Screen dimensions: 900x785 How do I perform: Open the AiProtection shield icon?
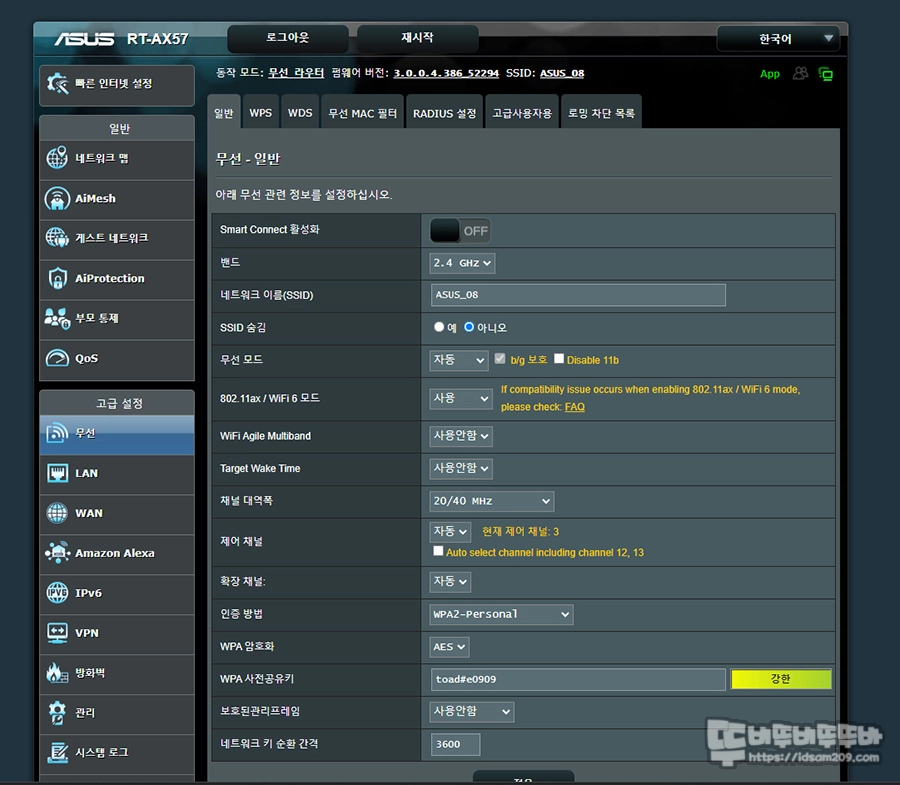pos(57,278)
